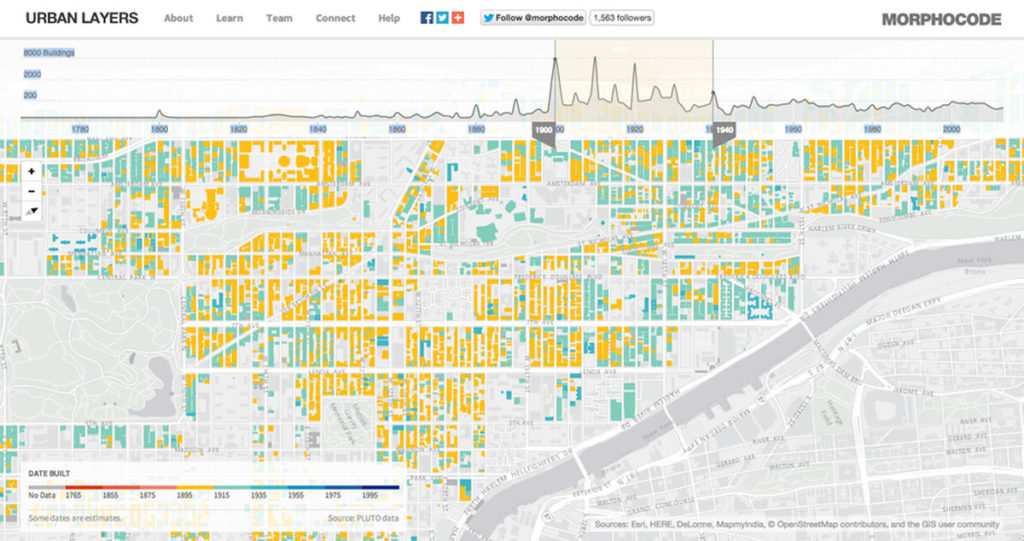Open the About menu item
The height and width of the screenshot is (541, 1024).
[178, 18]
